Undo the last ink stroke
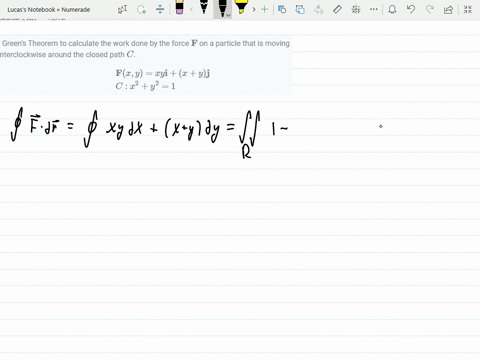The height and width of the screenshot is (360, 480). [411, 9]
